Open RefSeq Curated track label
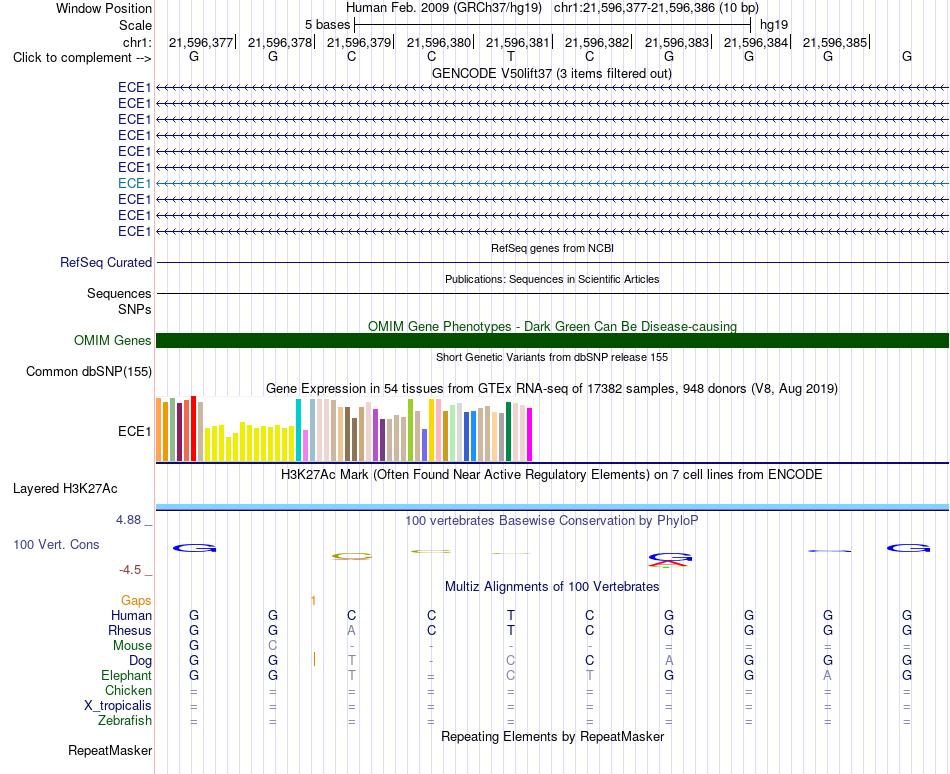Image resolution: width=950 pixels, height=774 pixels. [x=105, y=262]
